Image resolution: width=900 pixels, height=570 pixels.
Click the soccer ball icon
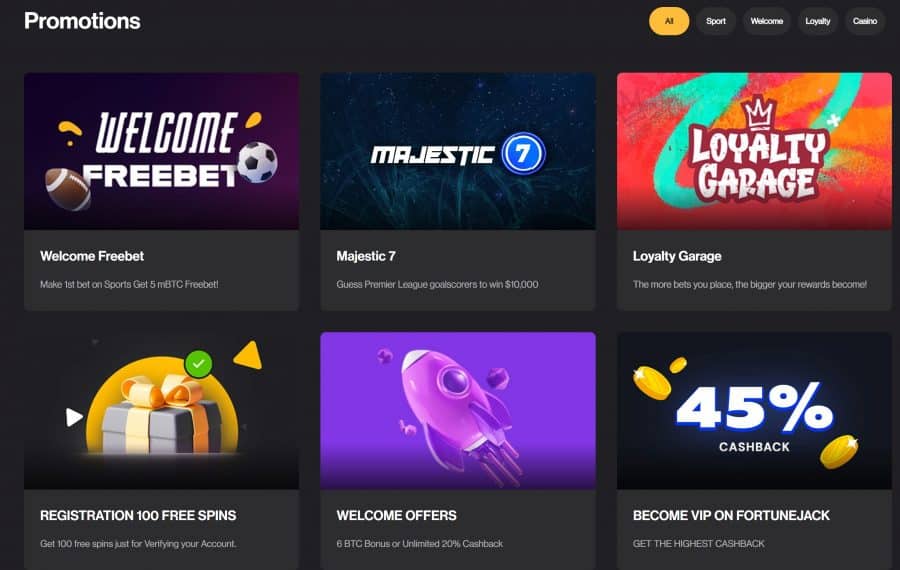coord(257,162)
